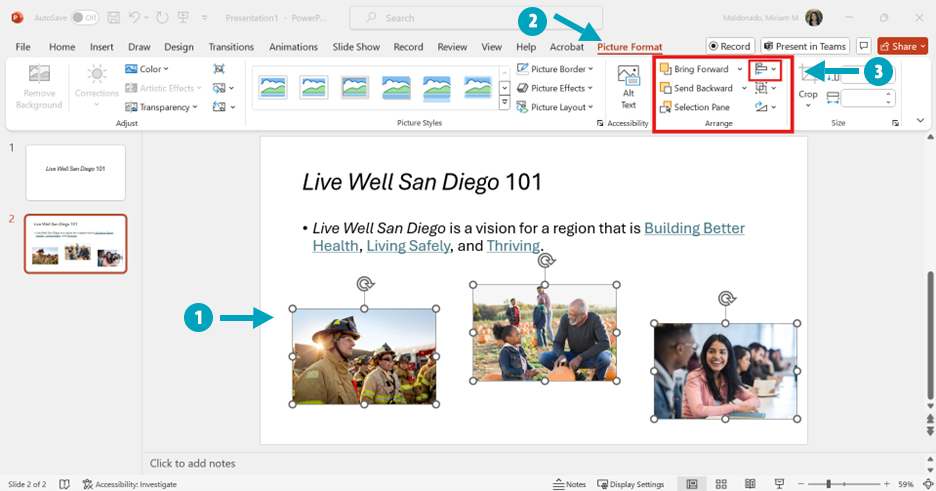936x491 pixels.
Task: Switch to the Transitions tab
Action: [x=231, y=47]
